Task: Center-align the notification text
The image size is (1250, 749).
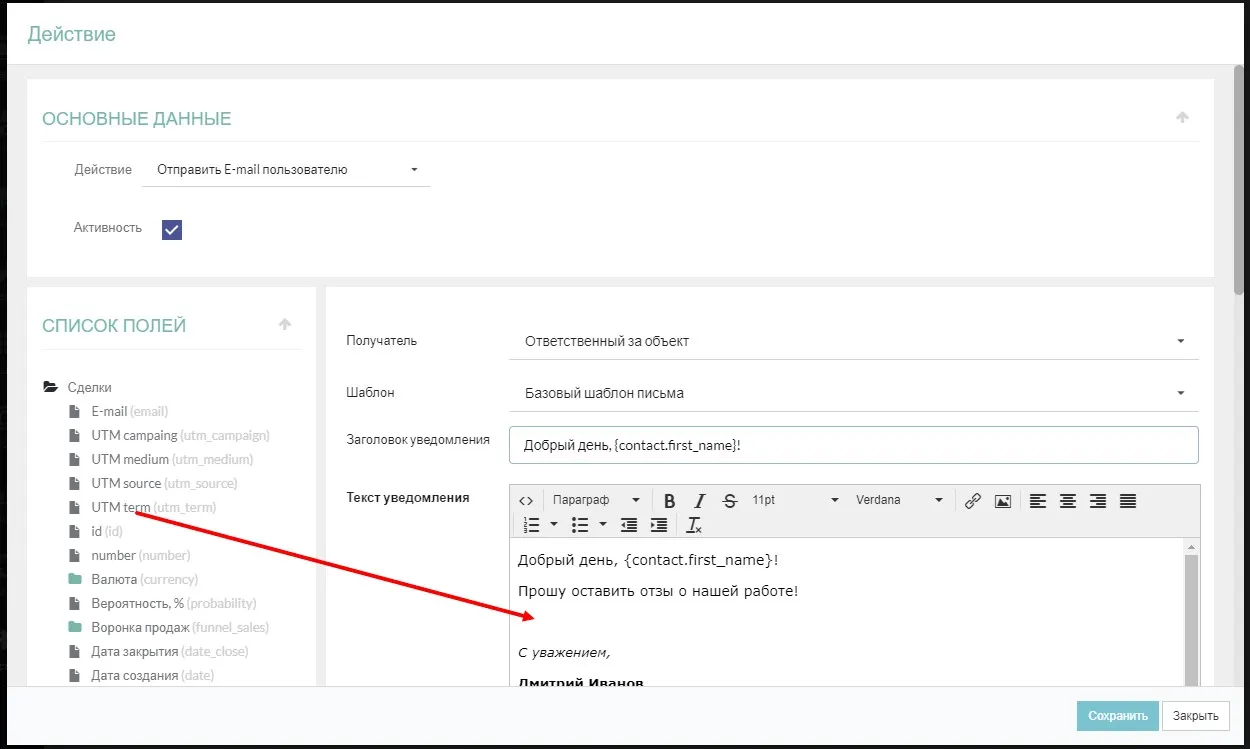Action: click(x=1068, y=501)
